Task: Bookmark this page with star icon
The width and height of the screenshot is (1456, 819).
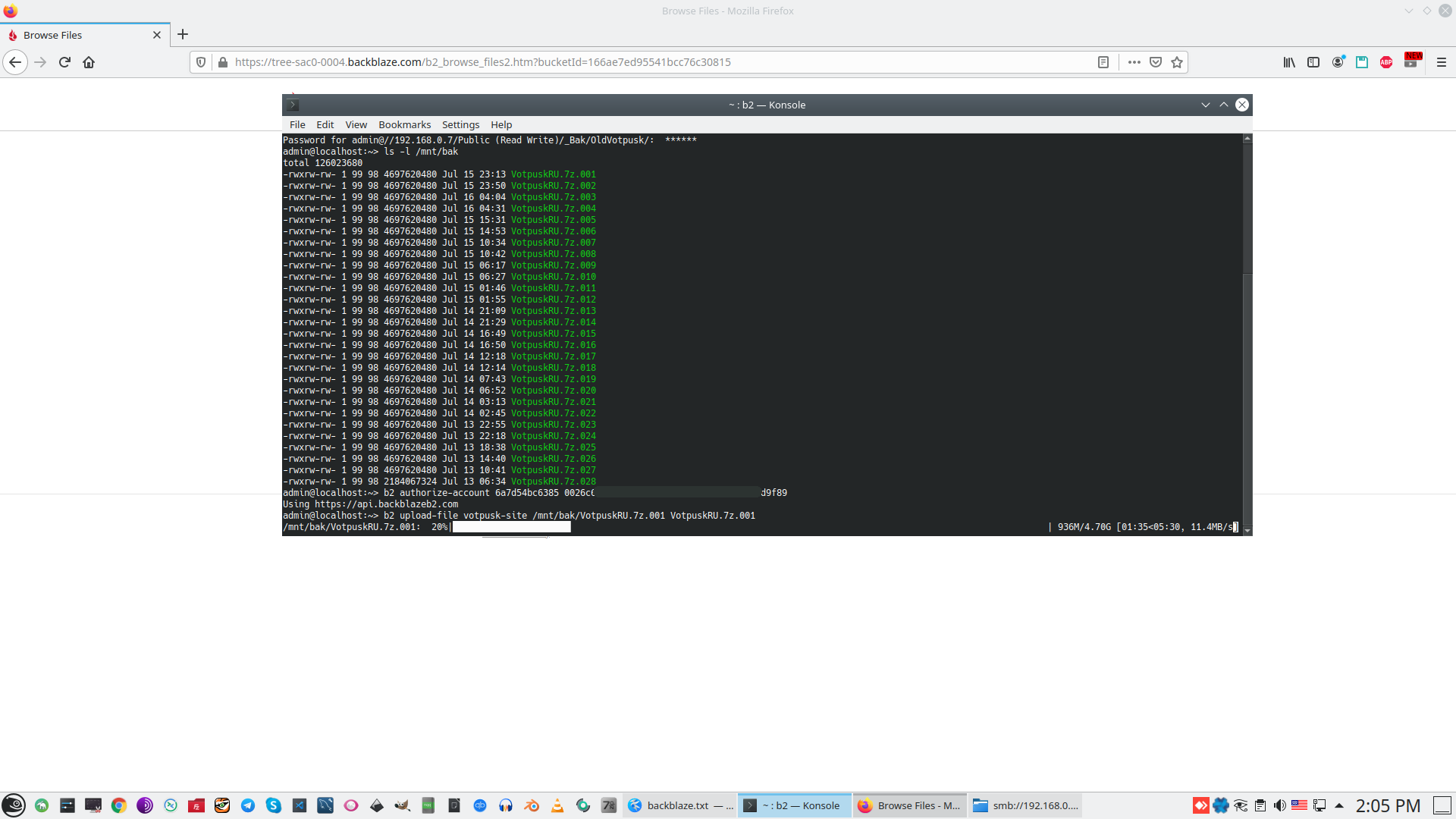Action: tap(1177, 62)
